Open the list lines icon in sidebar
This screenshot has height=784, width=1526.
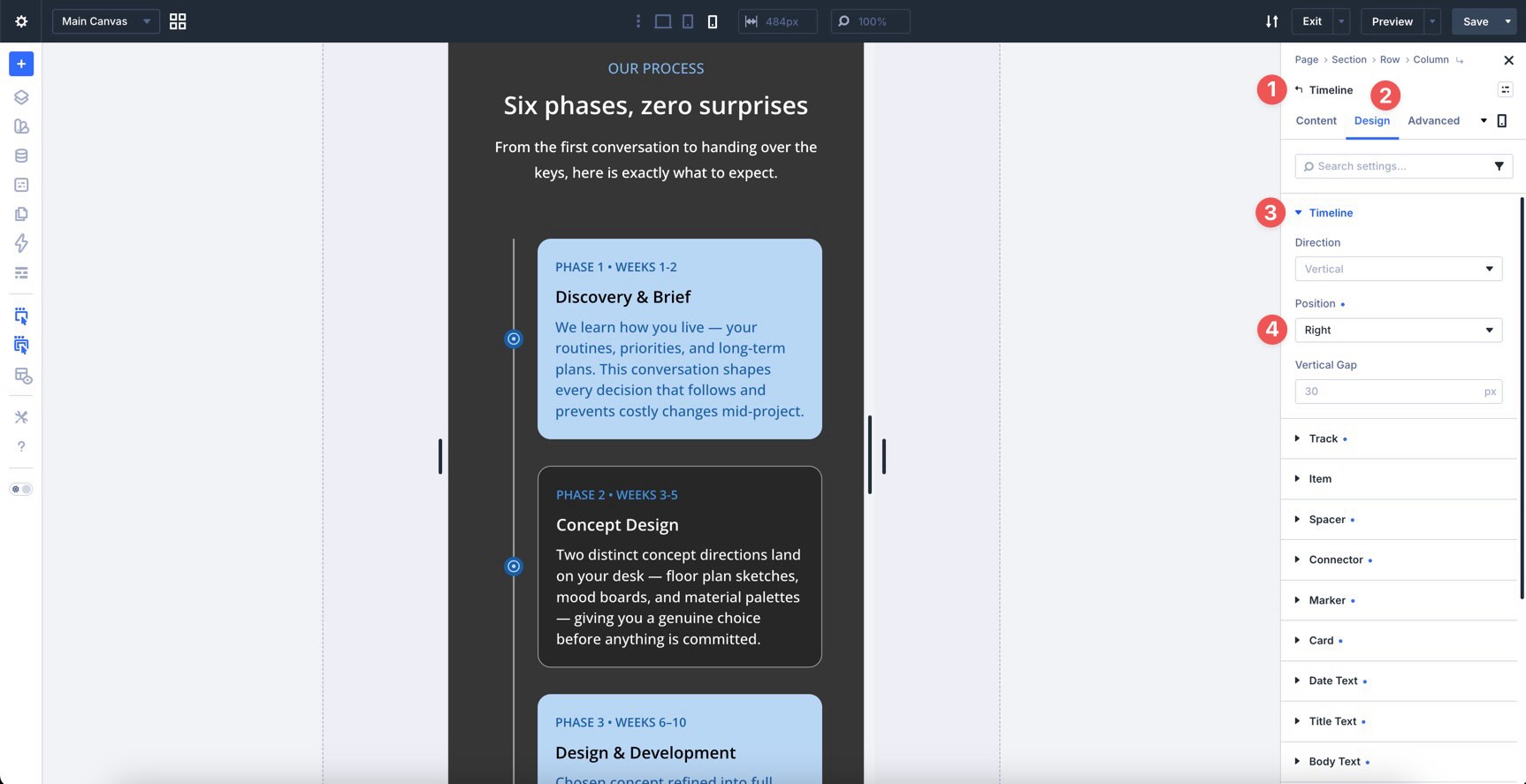click(x=21, y=273)
